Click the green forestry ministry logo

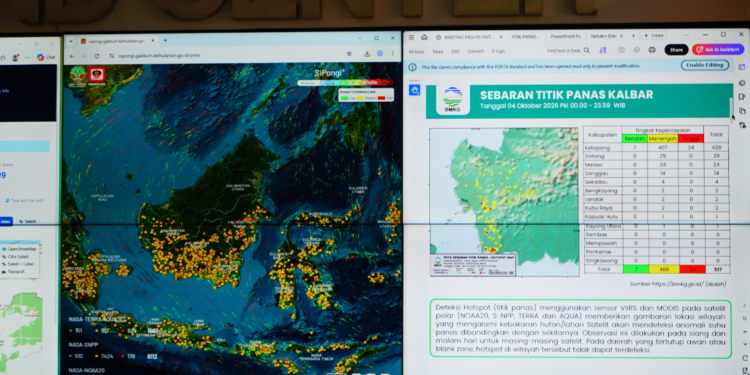pos(77,75)
